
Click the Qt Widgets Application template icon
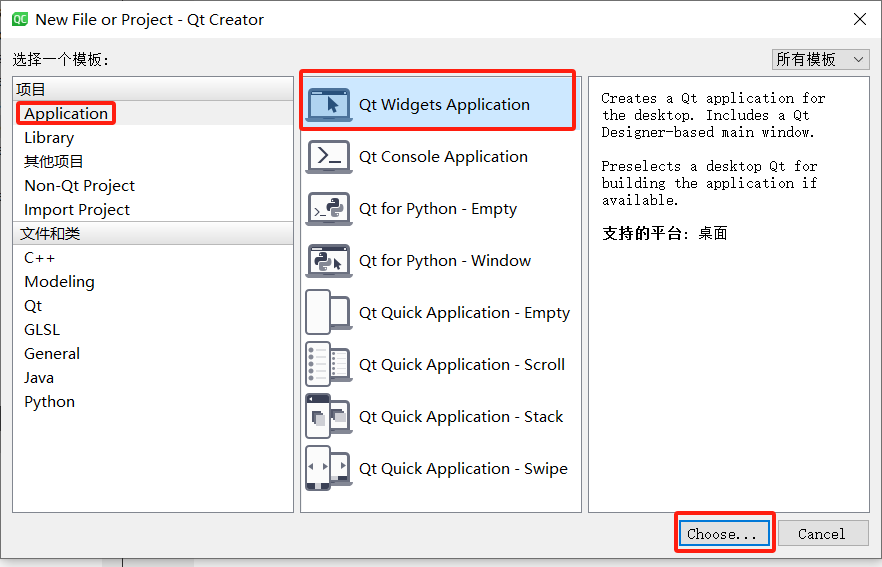click(329, 104)
